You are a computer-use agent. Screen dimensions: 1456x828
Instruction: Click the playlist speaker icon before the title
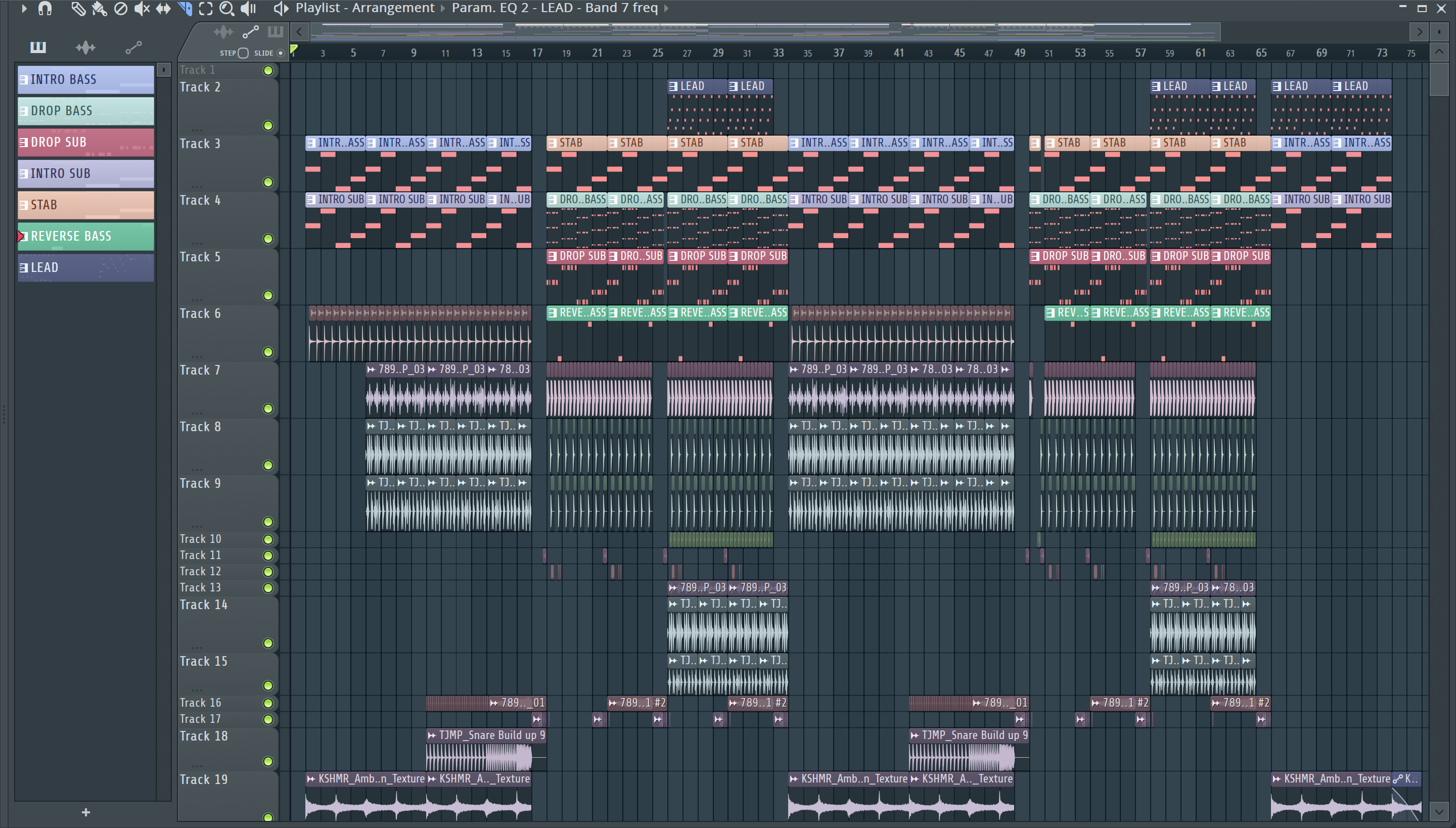coord(281,8)
